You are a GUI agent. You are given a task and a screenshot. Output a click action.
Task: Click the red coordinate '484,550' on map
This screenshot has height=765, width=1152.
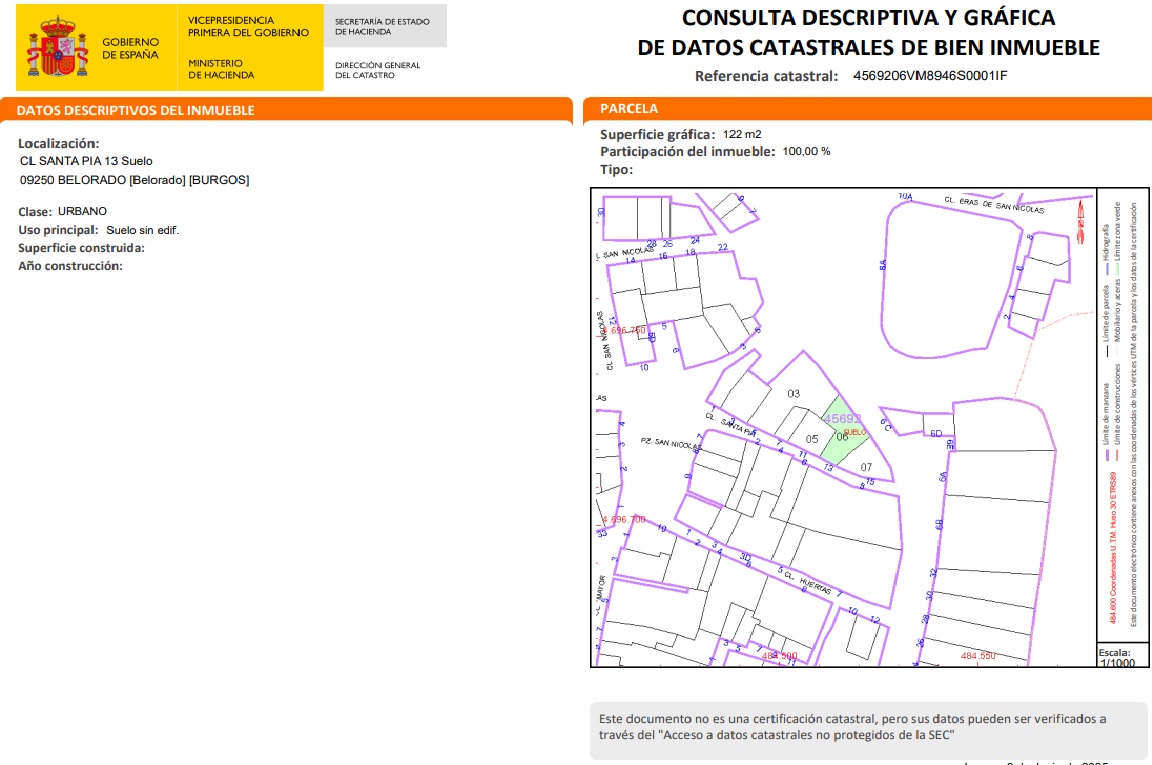[x=978, y=656]
